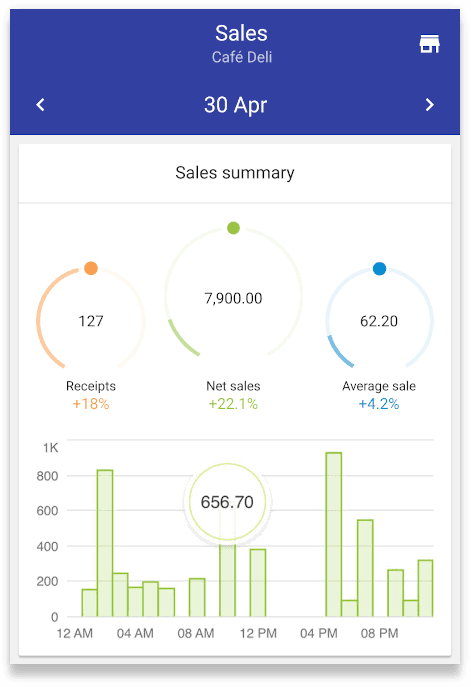Open the Sales summary card header
Image resolution: width=471 pixels, height=687 pixels.
point(235,173)
